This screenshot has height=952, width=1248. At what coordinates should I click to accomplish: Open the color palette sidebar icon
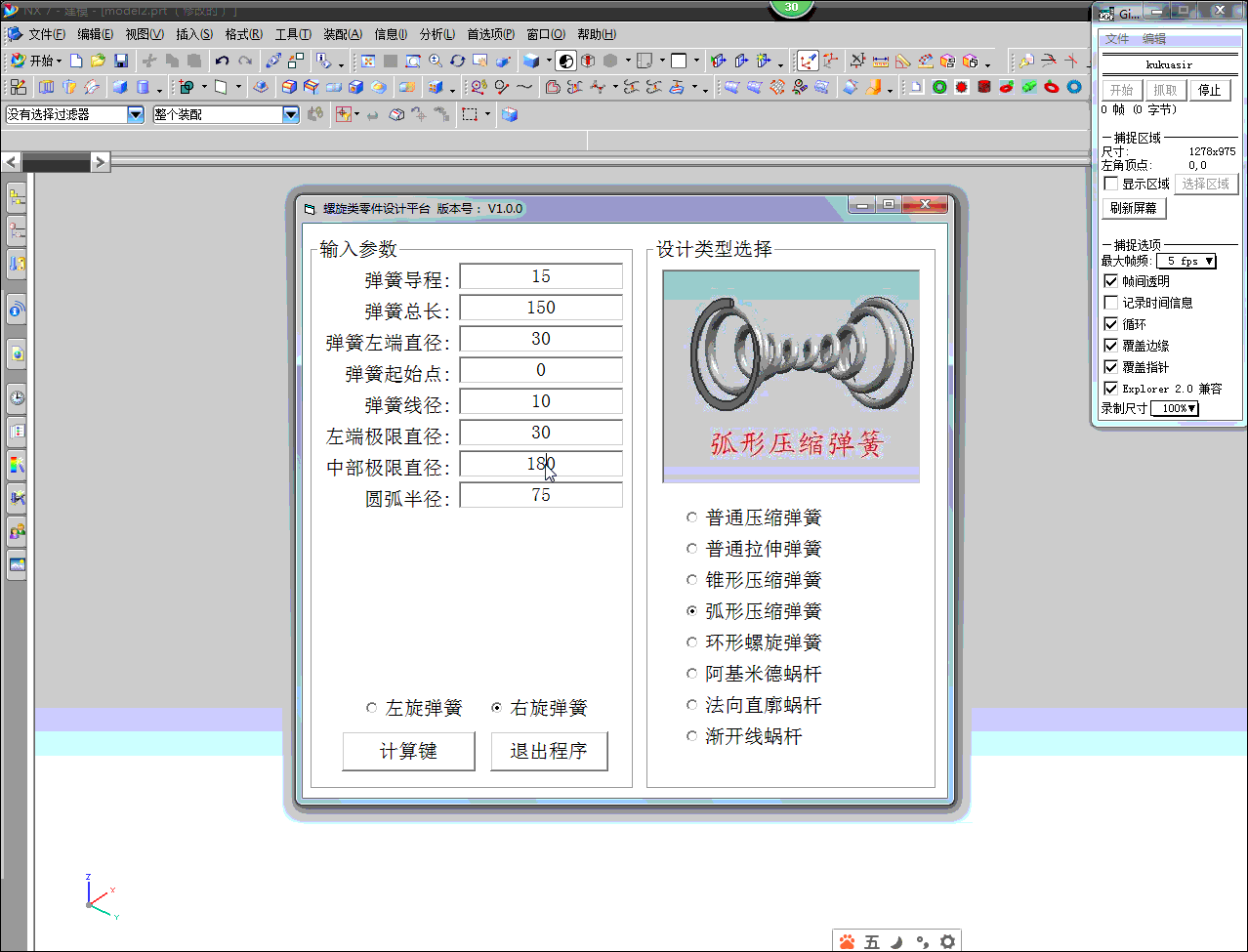pyautogui.click(x=16, y=465)
